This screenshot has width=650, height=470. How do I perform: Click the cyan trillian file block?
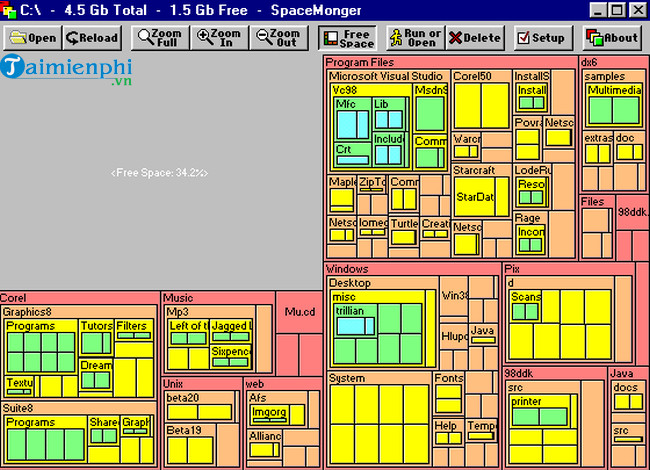pyautogui.click(x=350, y=311)
